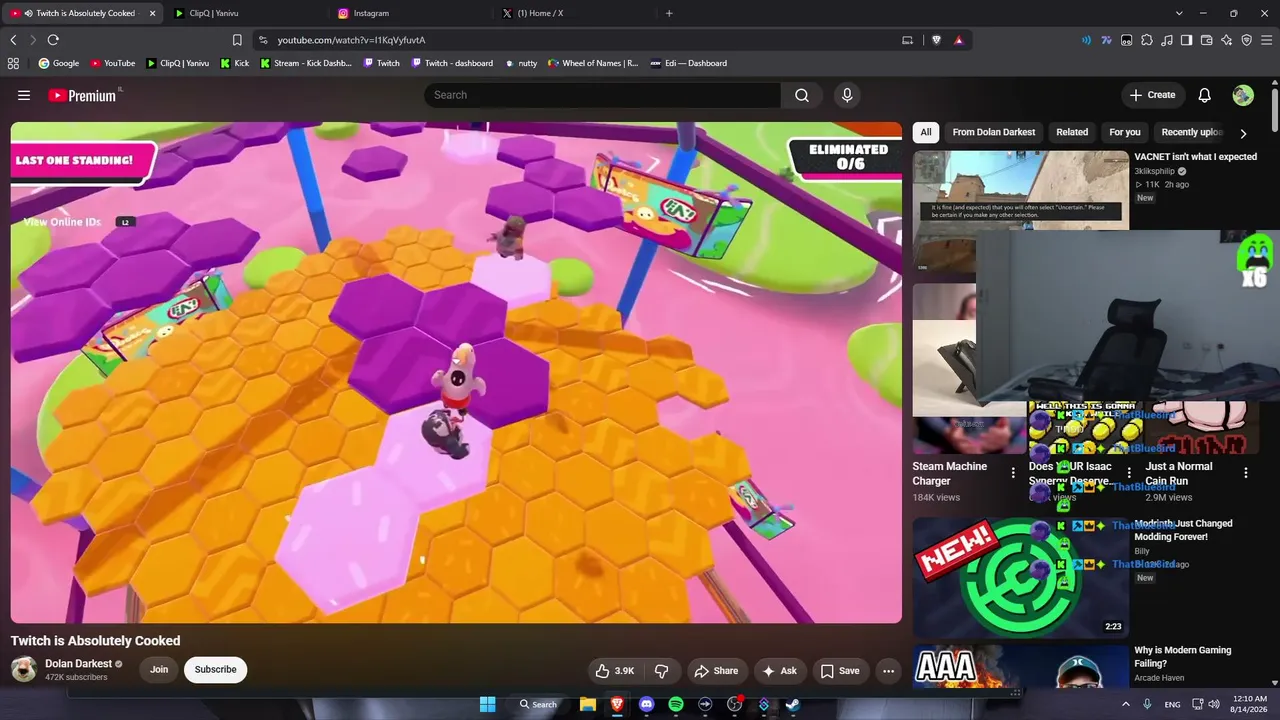Open Spotify from the taskbar
This screenshot has width=1280, height=720.
(675, 704)
